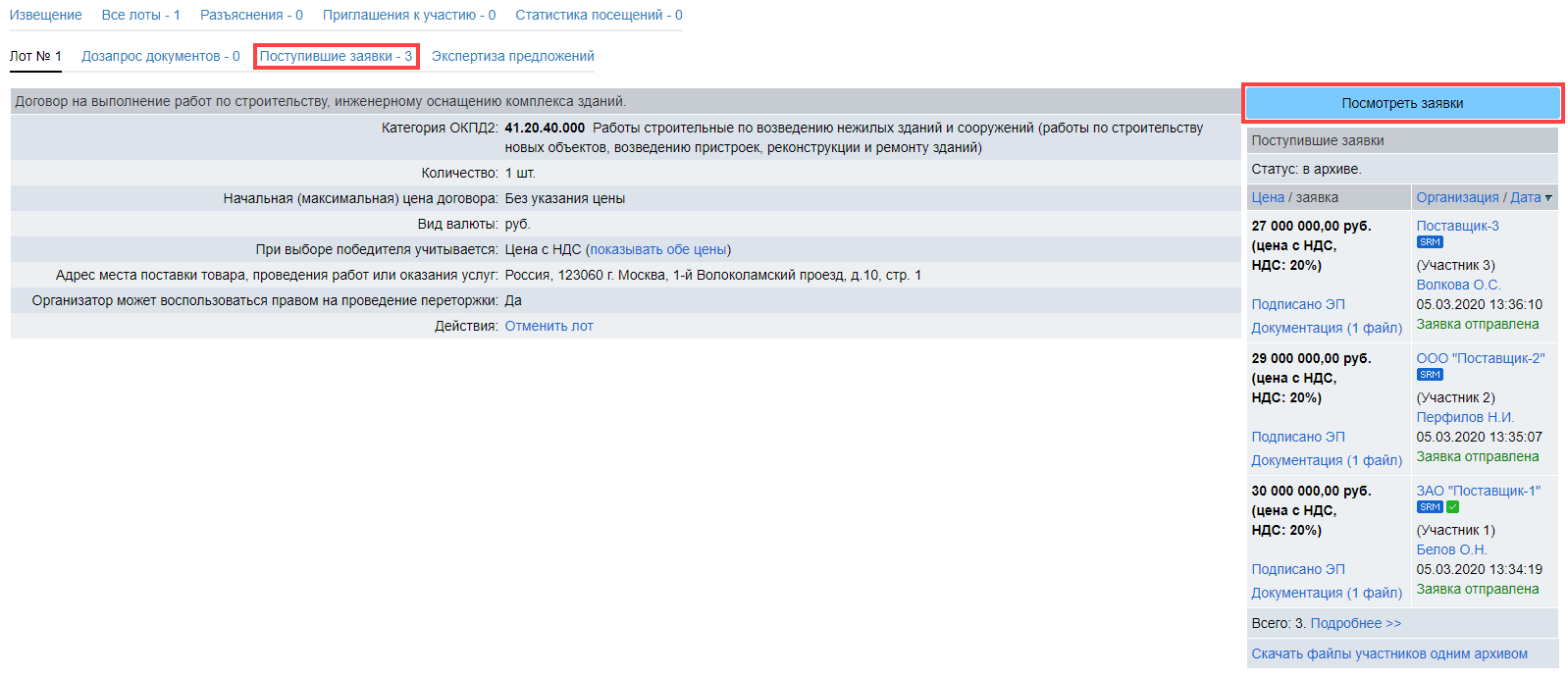Click the green checkmark icon beside Поставщик-1 SRM

(x=1452, y=507)
